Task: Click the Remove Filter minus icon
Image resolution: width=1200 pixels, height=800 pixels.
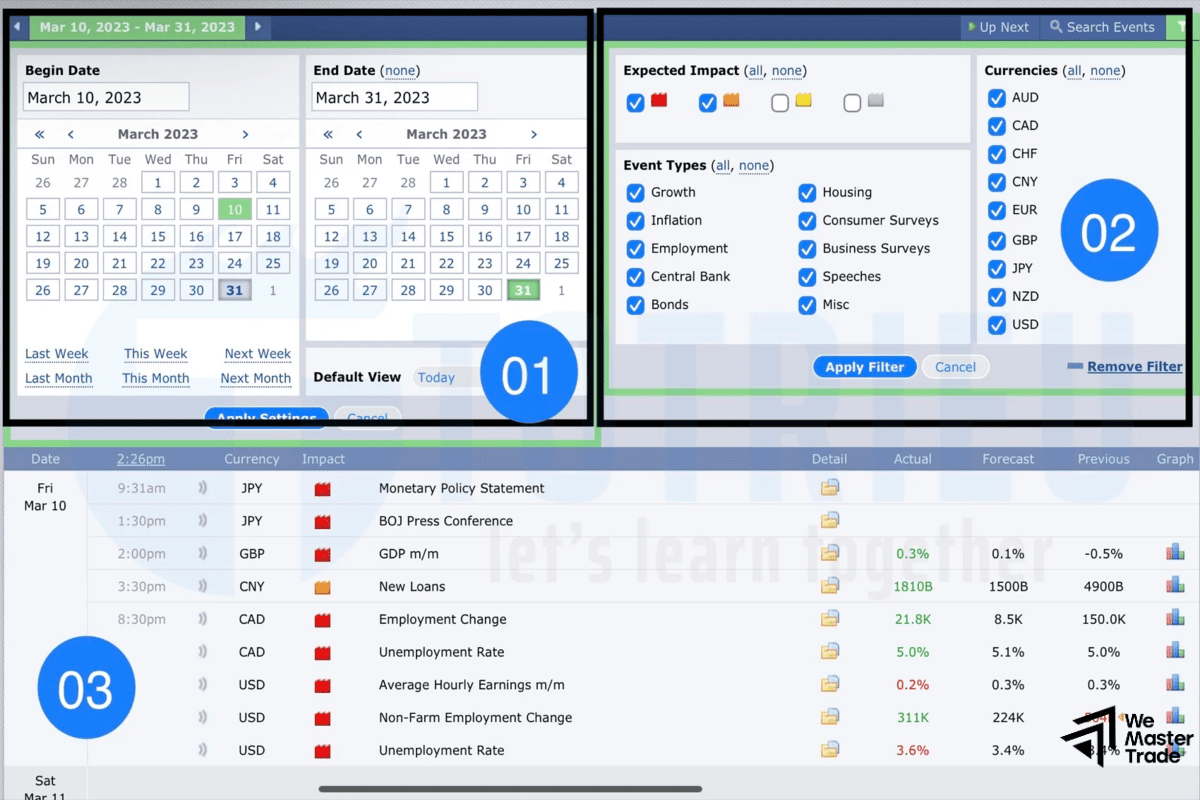Action: [1077, 366]
